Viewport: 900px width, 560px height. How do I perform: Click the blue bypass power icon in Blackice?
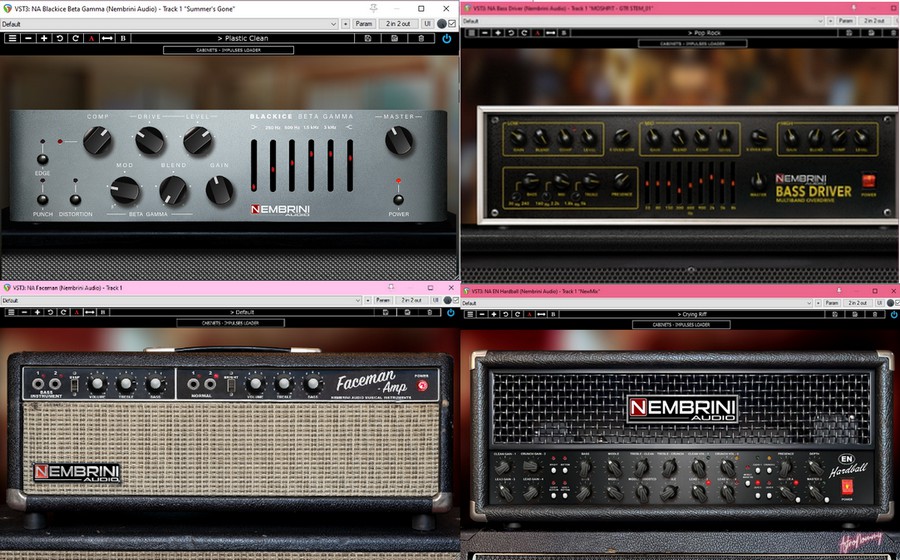(446, 38)
